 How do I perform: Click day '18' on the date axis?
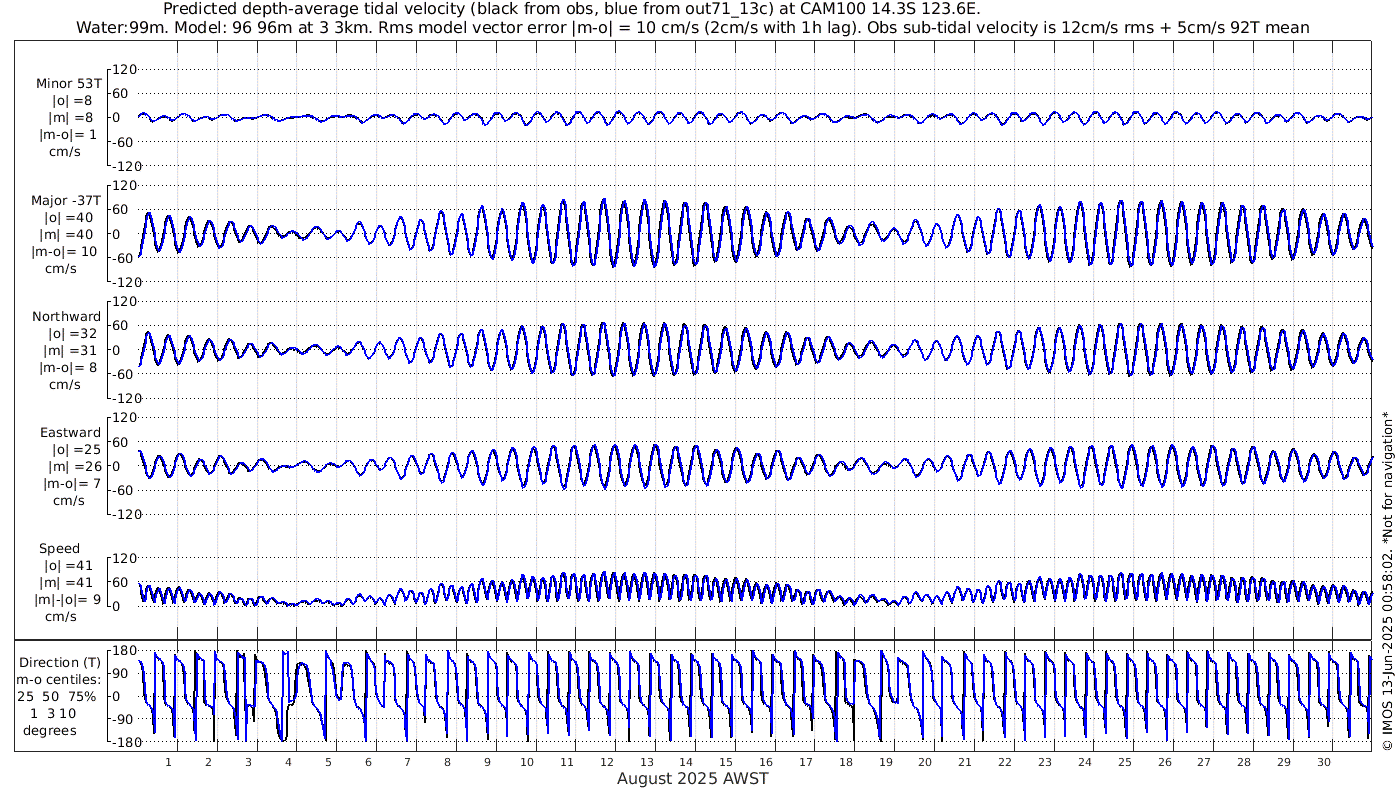click(x=846, y=762)
